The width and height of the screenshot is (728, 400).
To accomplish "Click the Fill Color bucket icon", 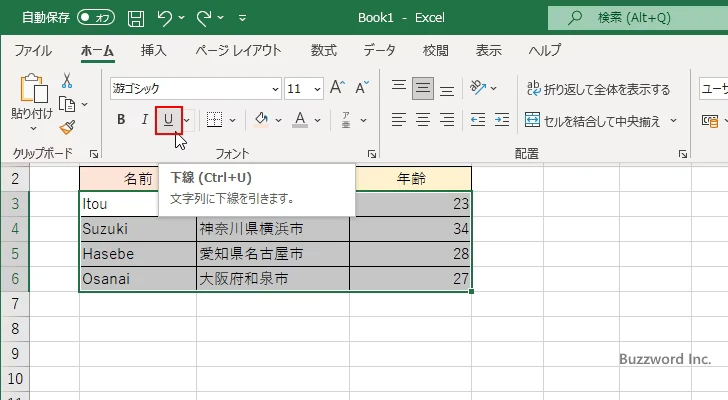I will pos(261,120).
